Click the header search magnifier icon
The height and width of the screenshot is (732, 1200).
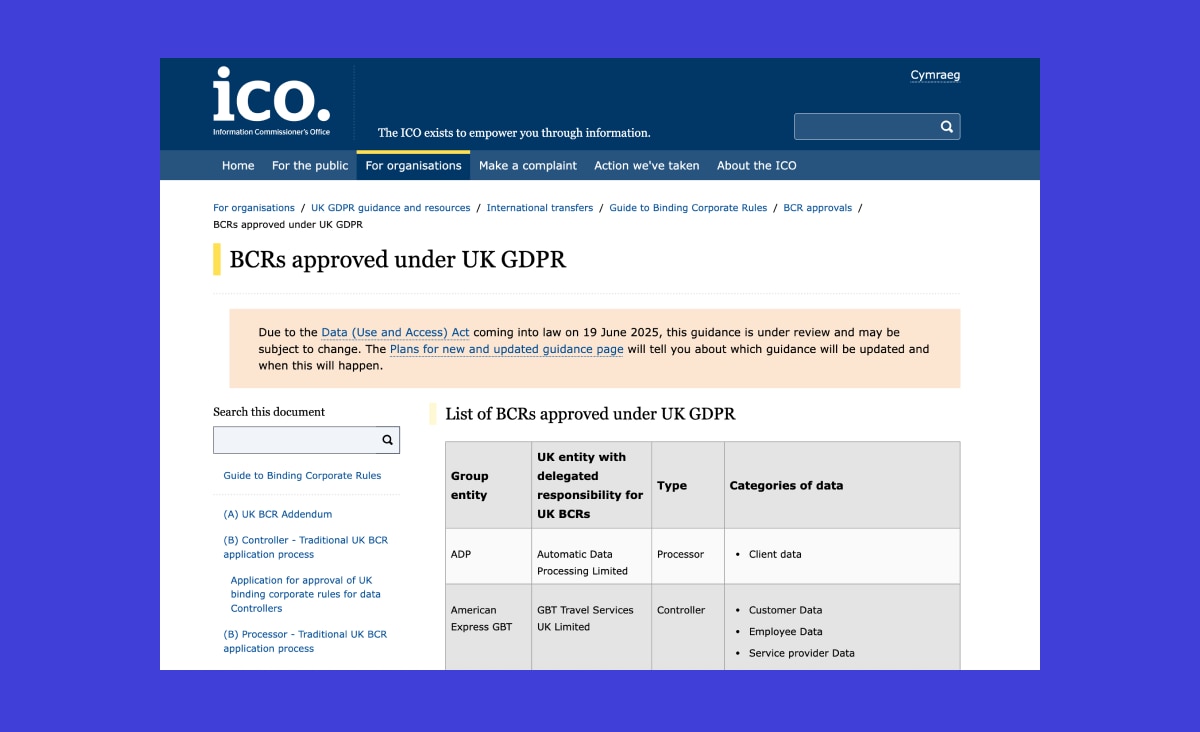tap(946, 126)
